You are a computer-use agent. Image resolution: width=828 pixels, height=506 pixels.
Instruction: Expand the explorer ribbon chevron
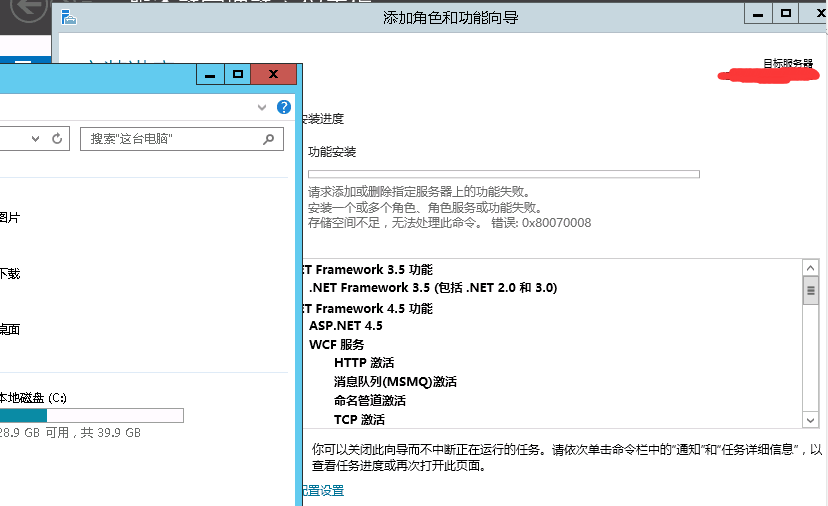(x=261, y=108)
